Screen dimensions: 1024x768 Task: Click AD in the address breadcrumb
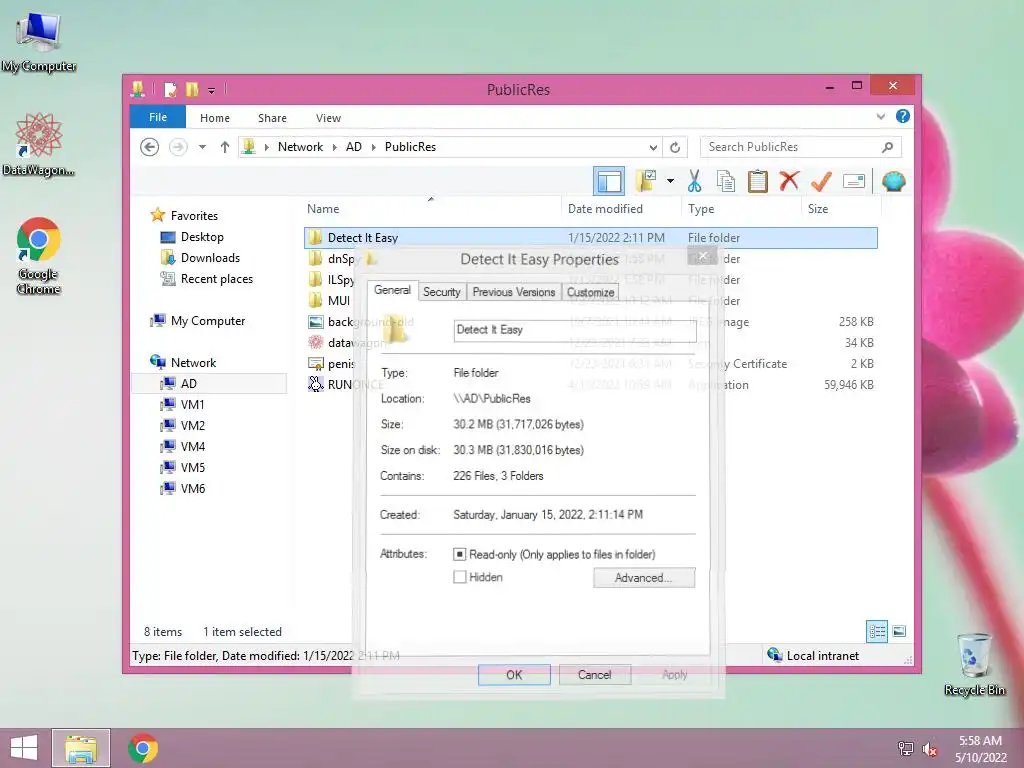pos(353,147)
